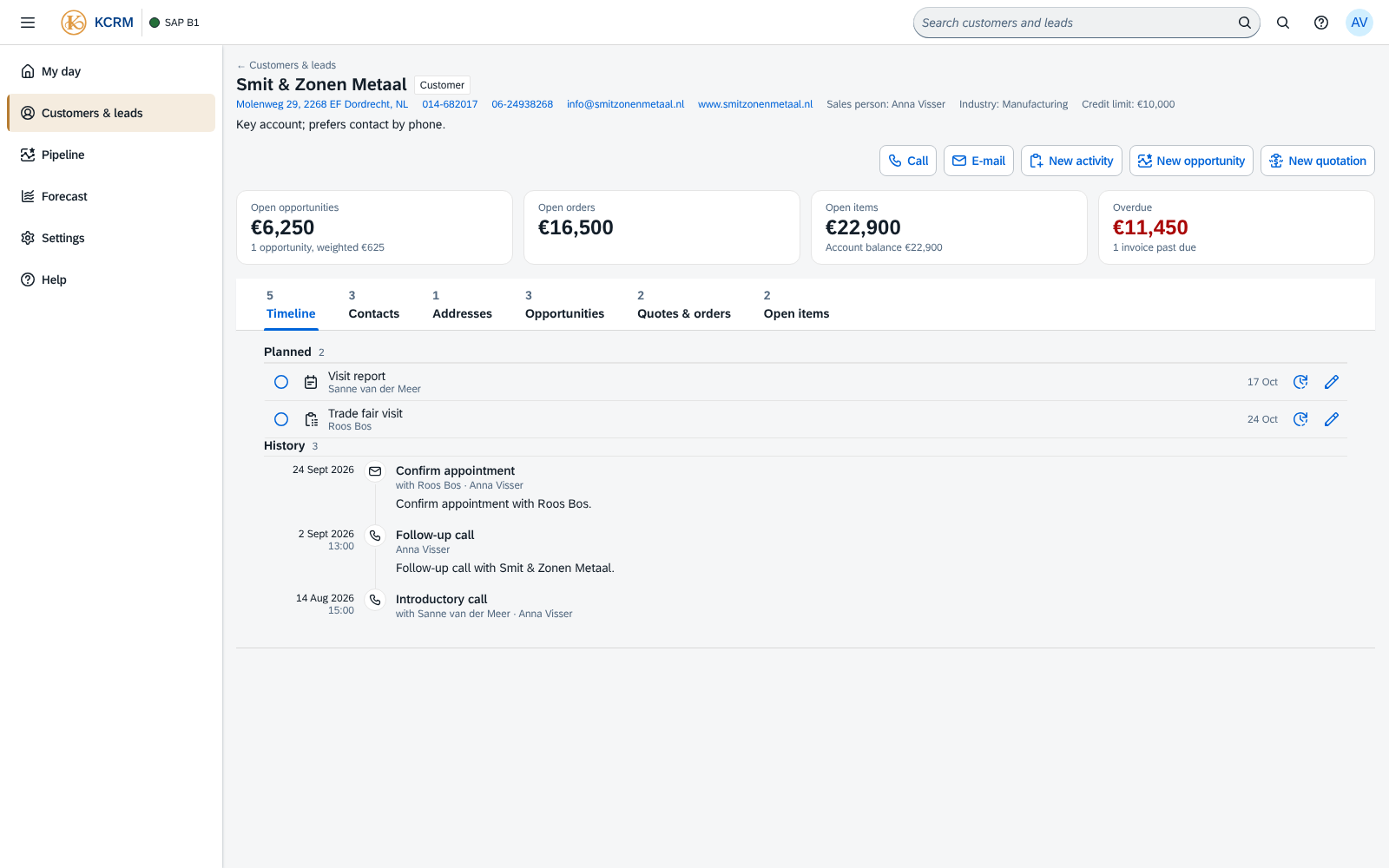1389x868 pixels.
Task: Switch to the Contacts tab
Action: (x=374, y=305)
